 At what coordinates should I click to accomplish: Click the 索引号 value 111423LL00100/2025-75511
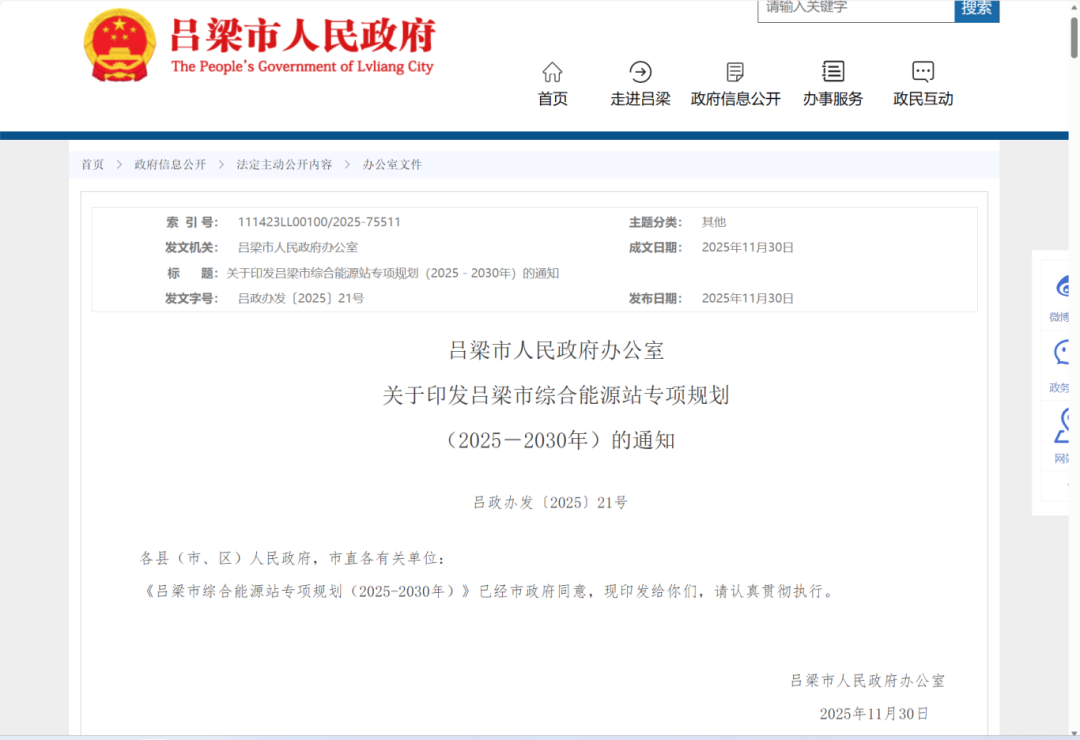(x=320, y=222)
